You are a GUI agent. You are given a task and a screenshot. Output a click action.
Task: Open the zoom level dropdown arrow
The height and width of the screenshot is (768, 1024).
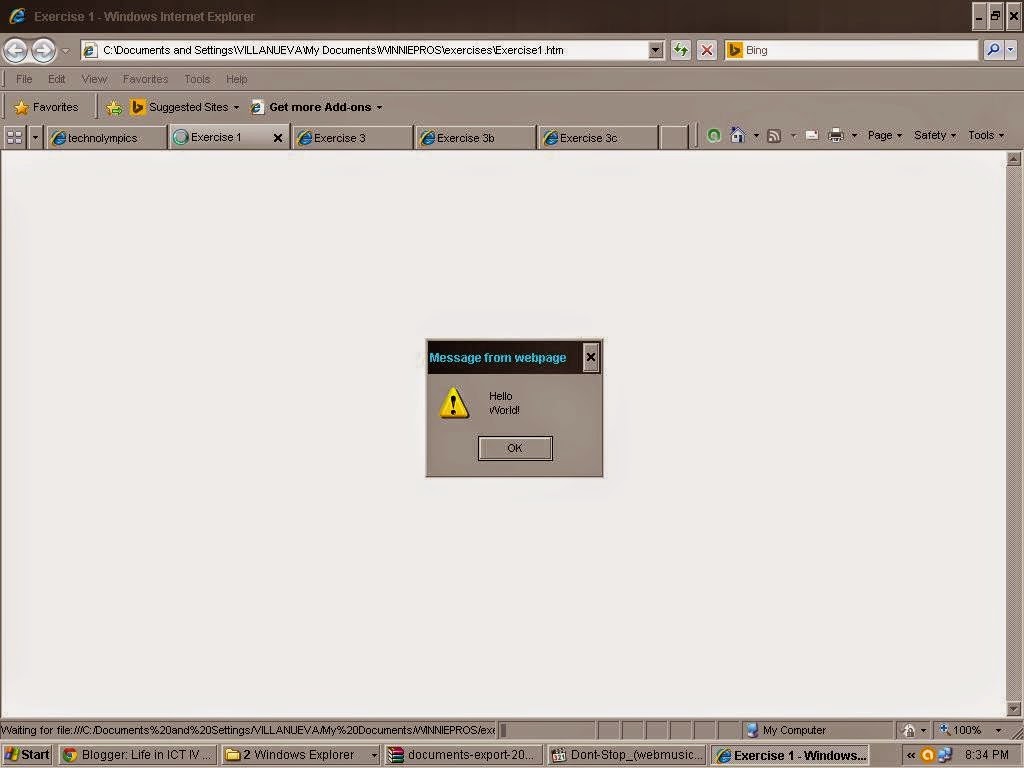coord(999,730)
